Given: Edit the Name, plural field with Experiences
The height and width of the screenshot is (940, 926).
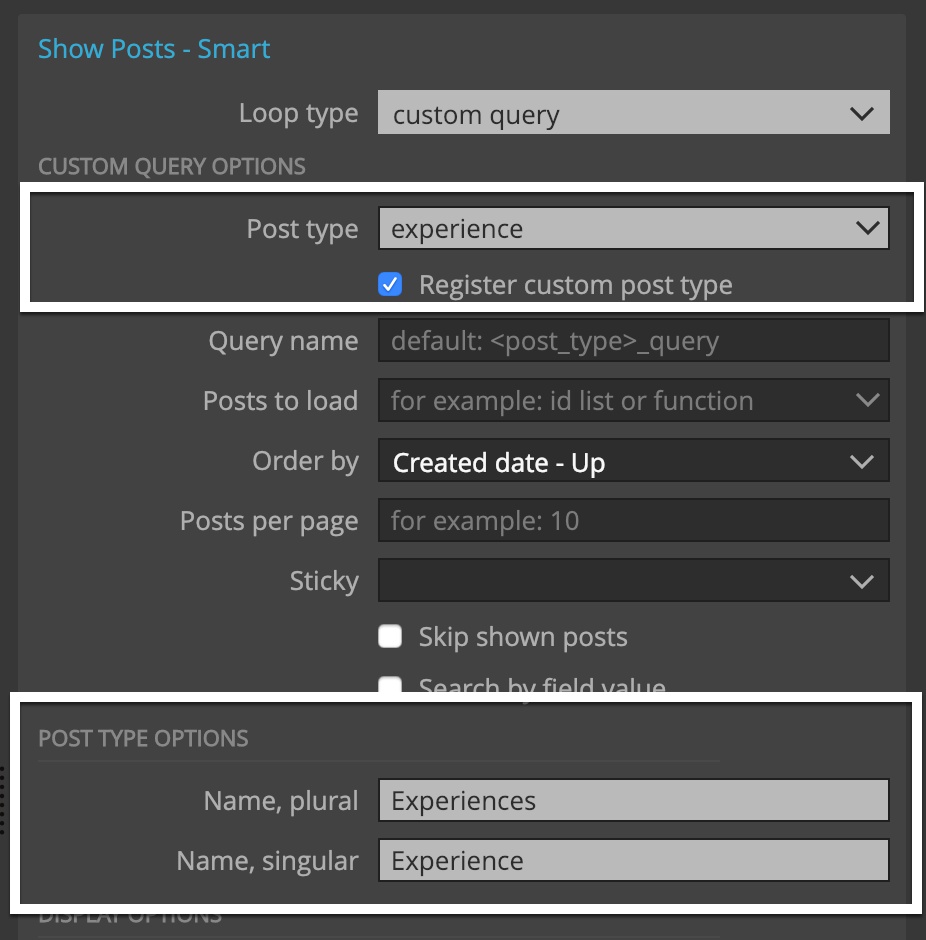Looking at the screenshot, I should click(x=634, y=800).
